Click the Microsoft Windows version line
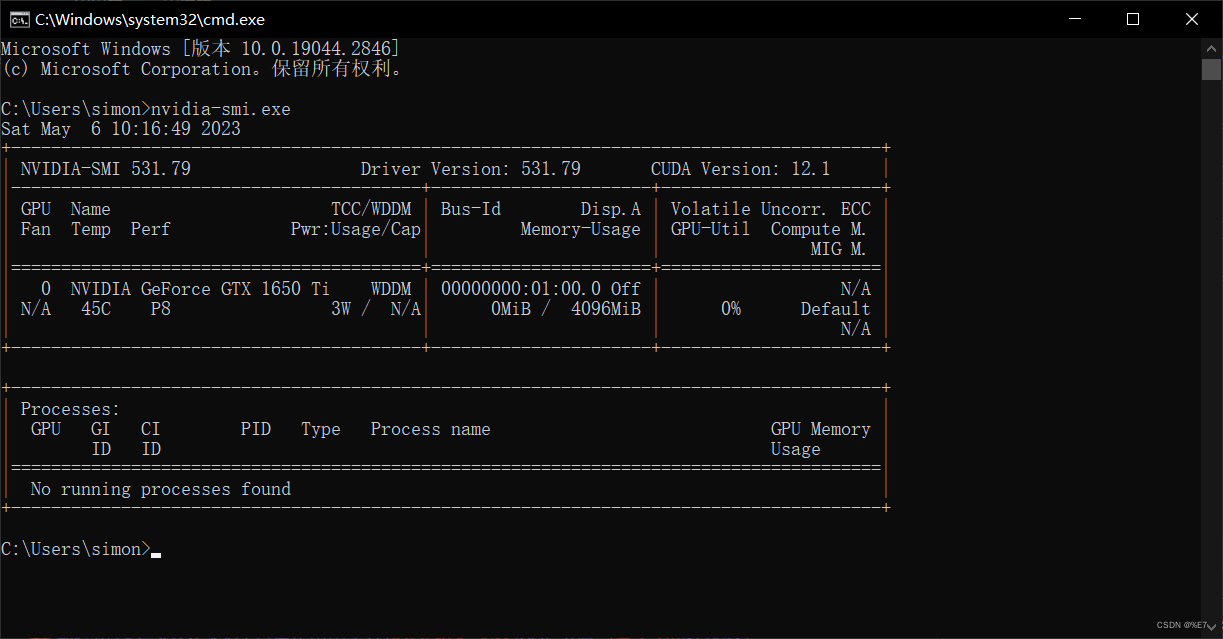The image size is (1223, 639). [201, 49]
